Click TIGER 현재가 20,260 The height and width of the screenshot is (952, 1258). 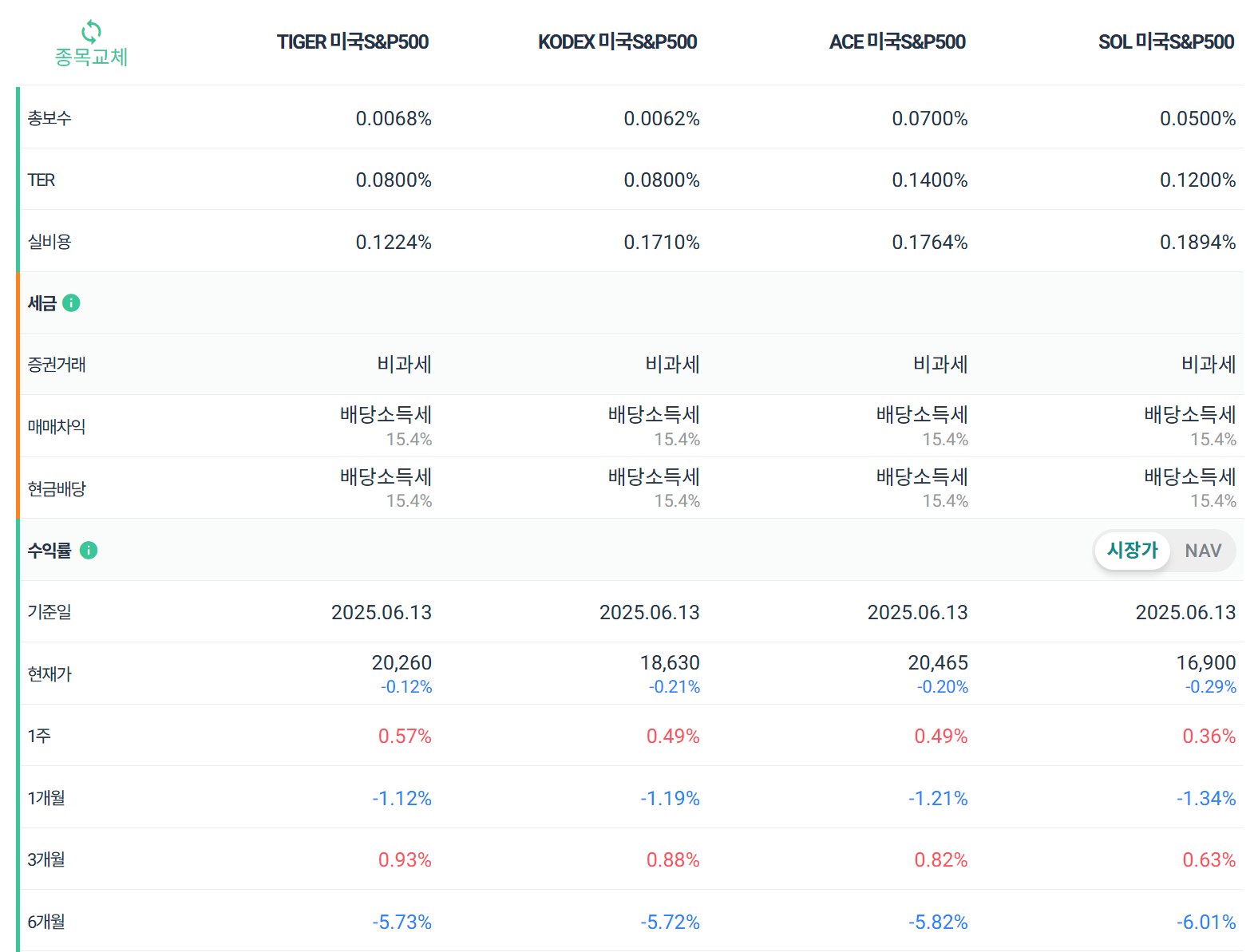tap(402, 663)
